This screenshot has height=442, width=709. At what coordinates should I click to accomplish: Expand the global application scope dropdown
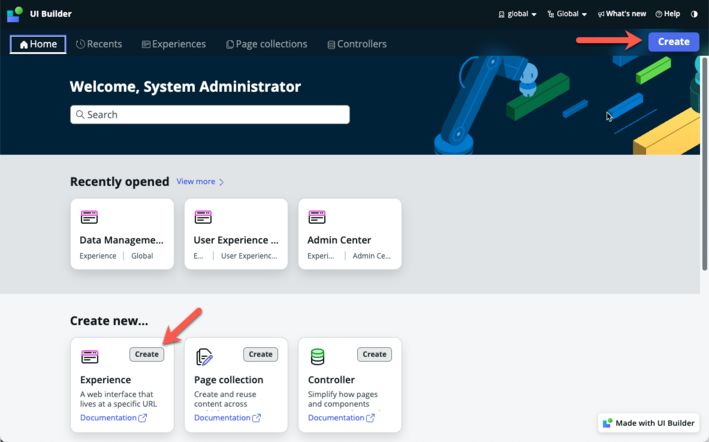click(517, 14)
